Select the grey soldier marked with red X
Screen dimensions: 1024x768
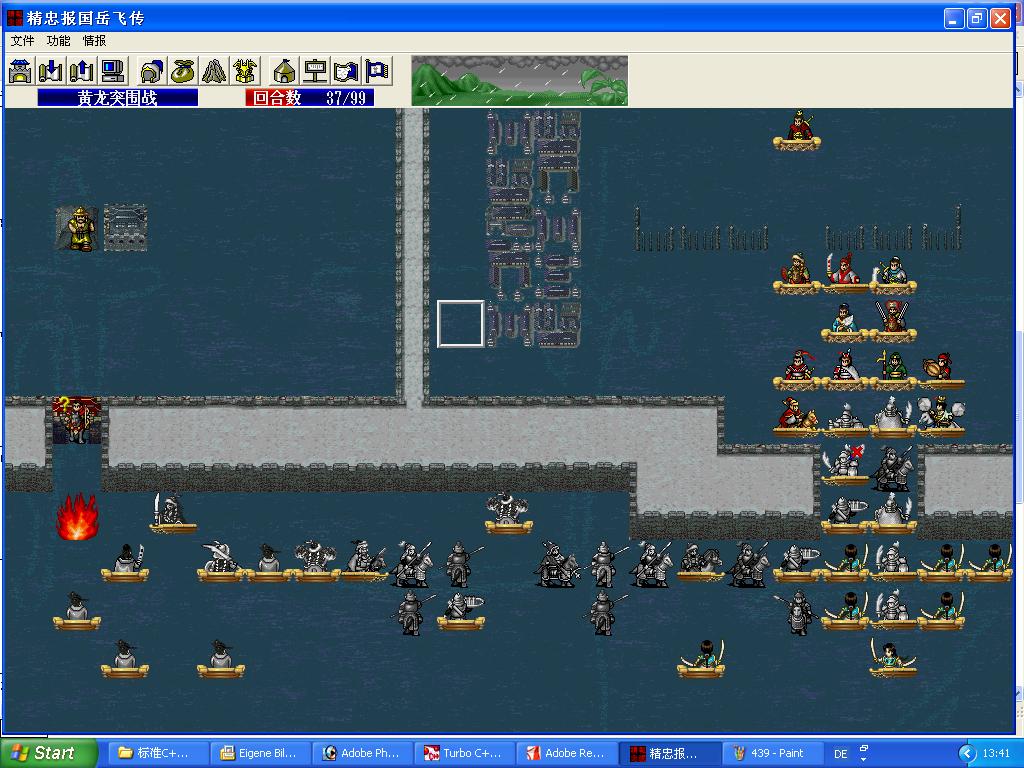pos(845,464)
